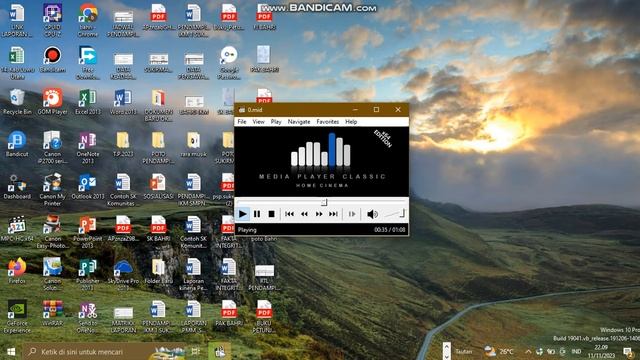Select the Word 2013 shortcut
The image size is (640, 360).
tap(123, 102)
